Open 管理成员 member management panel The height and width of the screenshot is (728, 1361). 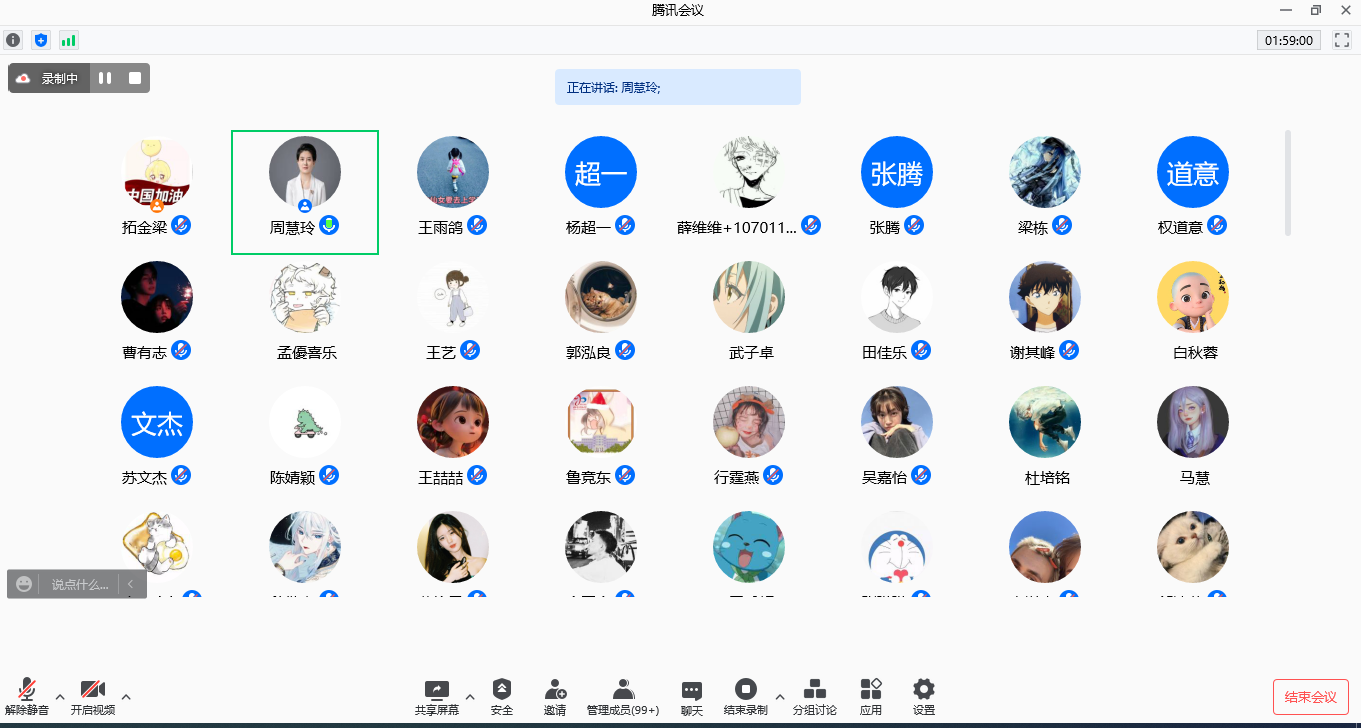[623, 697]
